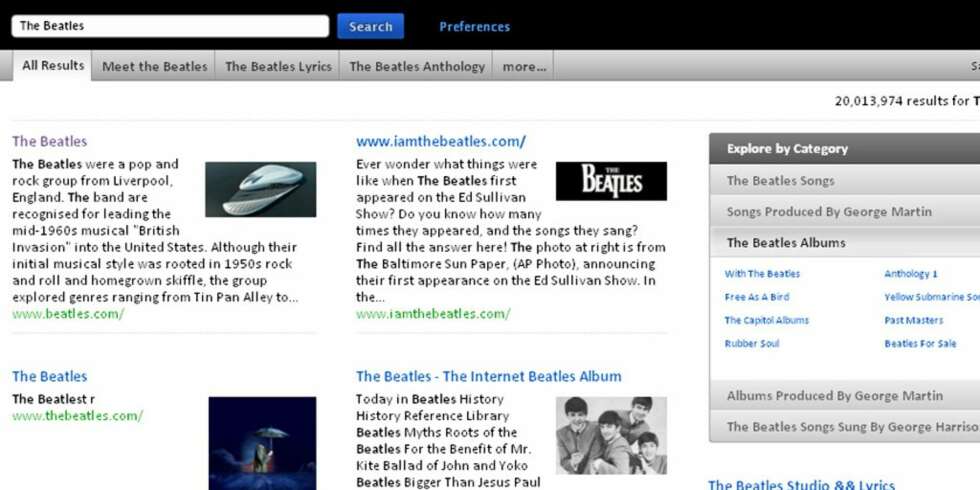Open The Beatles Studio && Lyrics result
This screenshot has width=980, height=490.
801,486
